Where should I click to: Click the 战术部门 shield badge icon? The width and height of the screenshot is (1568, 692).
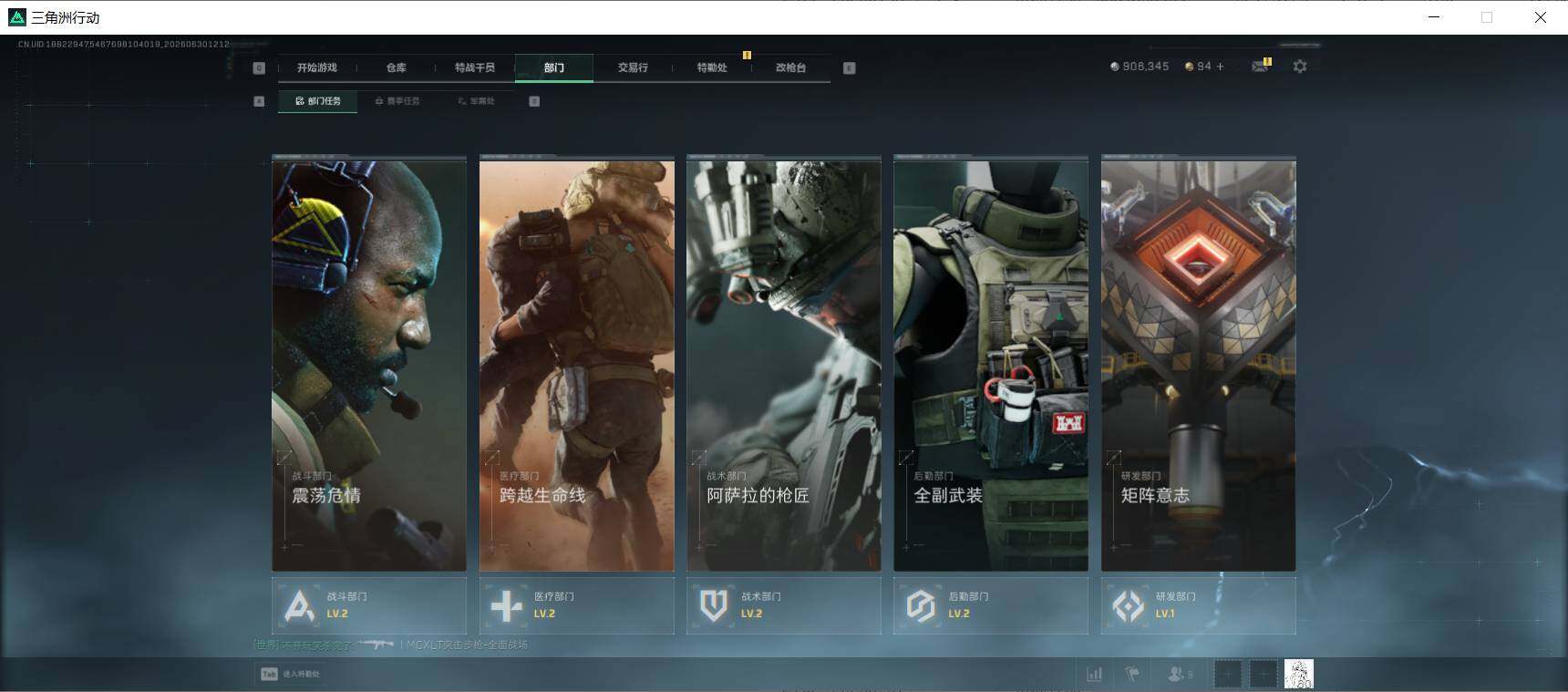(714, 605)
